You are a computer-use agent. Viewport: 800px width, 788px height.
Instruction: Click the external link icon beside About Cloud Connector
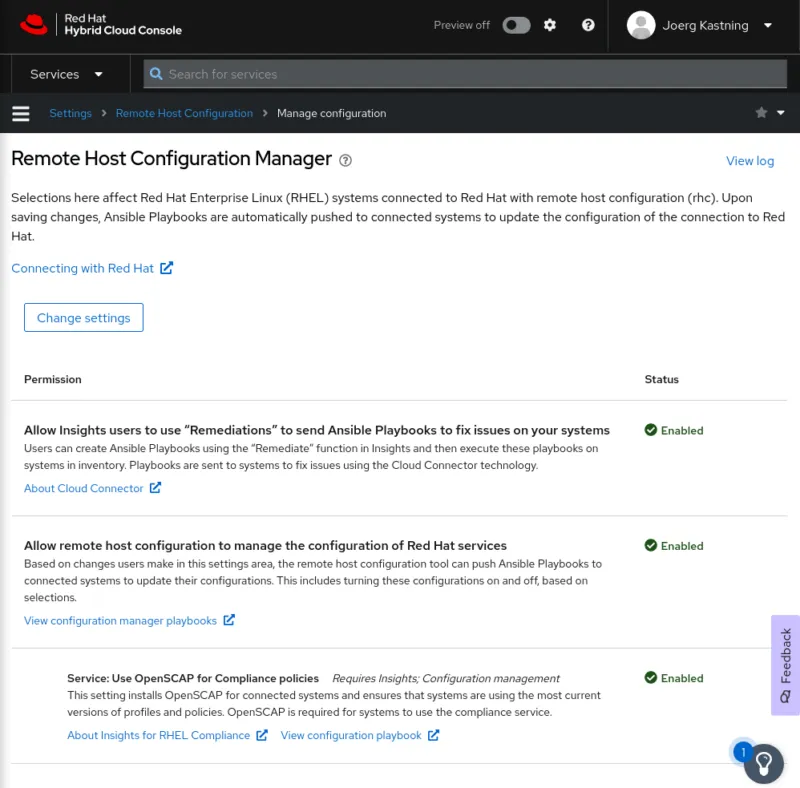click(155, 488)
